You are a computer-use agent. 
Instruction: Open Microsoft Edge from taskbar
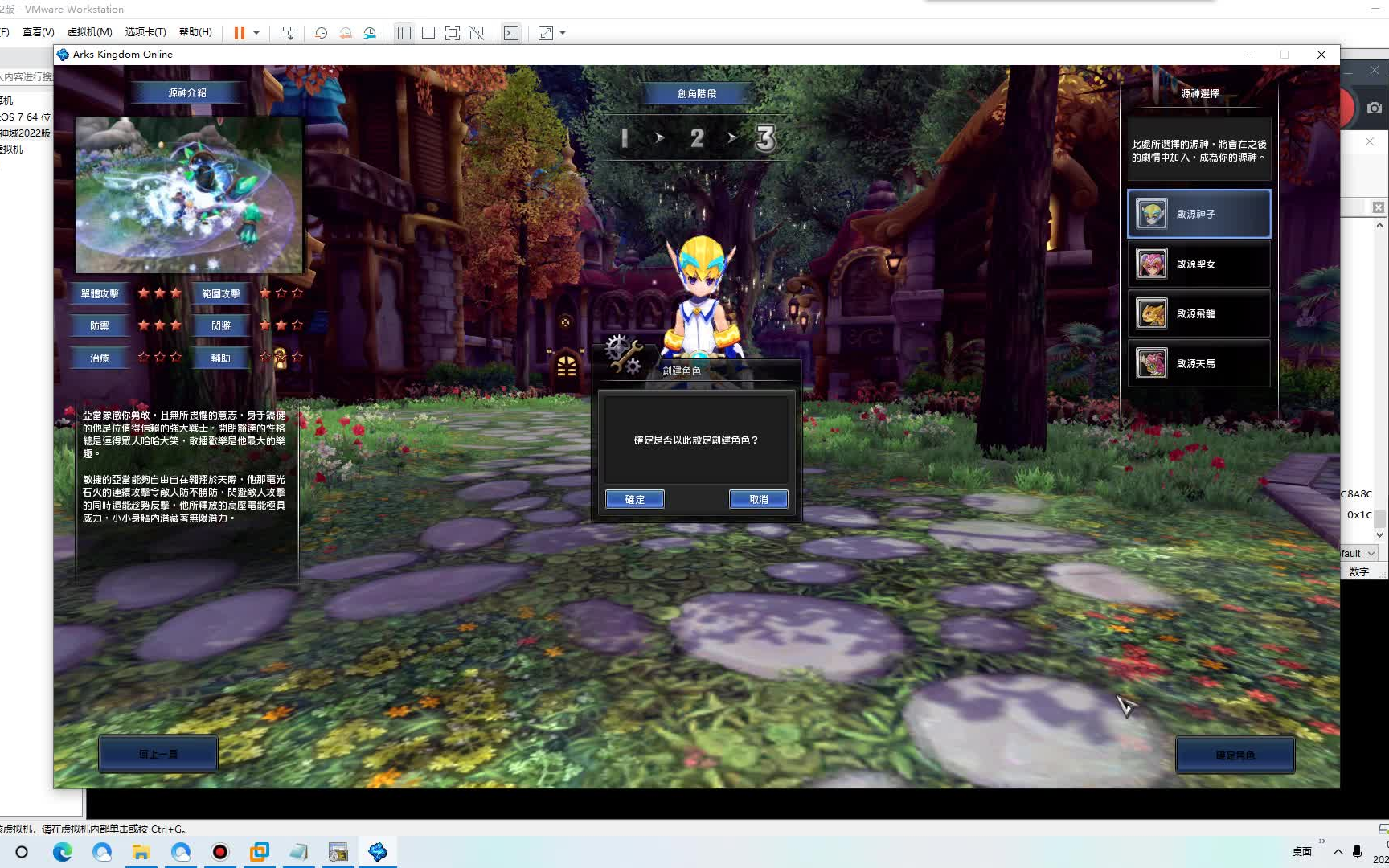(62, 852)
